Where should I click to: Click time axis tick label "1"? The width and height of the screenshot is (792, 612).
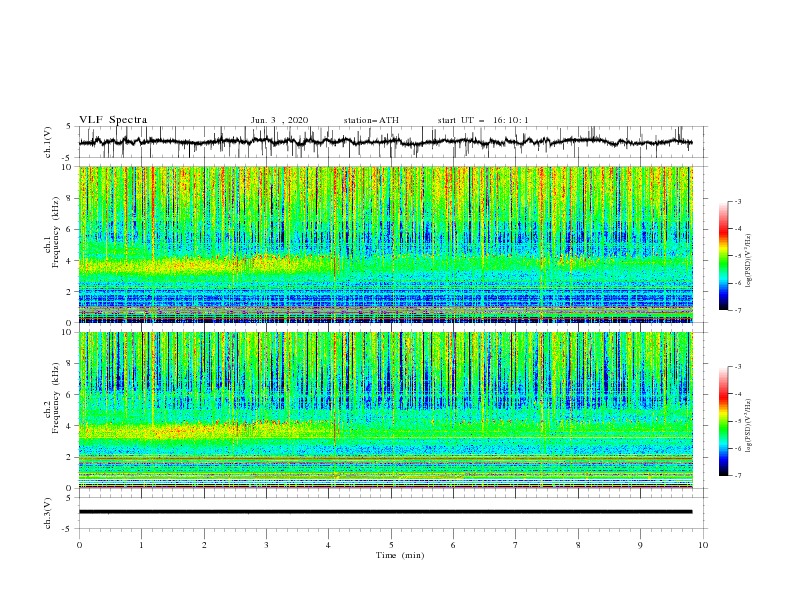(141, 545)
